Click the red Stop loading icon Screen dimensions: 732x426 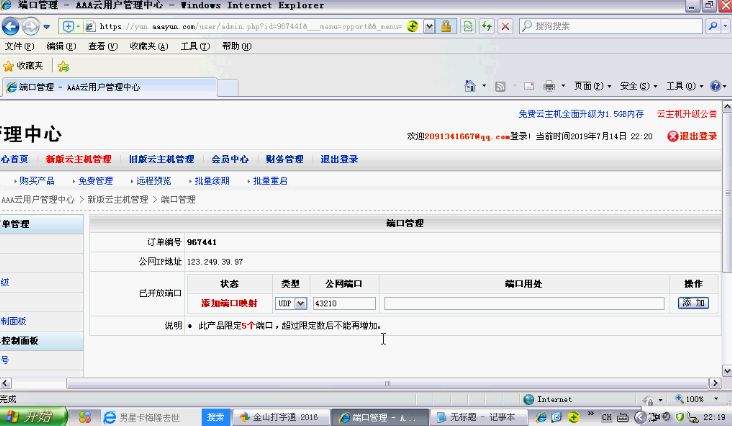(505, 26)
